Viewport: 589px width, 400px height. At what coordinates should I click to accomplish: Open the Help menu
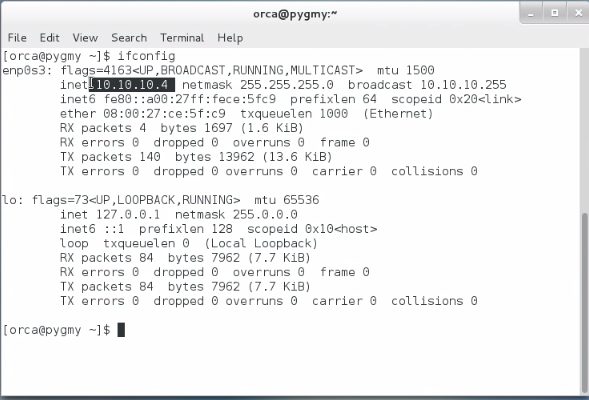tap(230, 38)
